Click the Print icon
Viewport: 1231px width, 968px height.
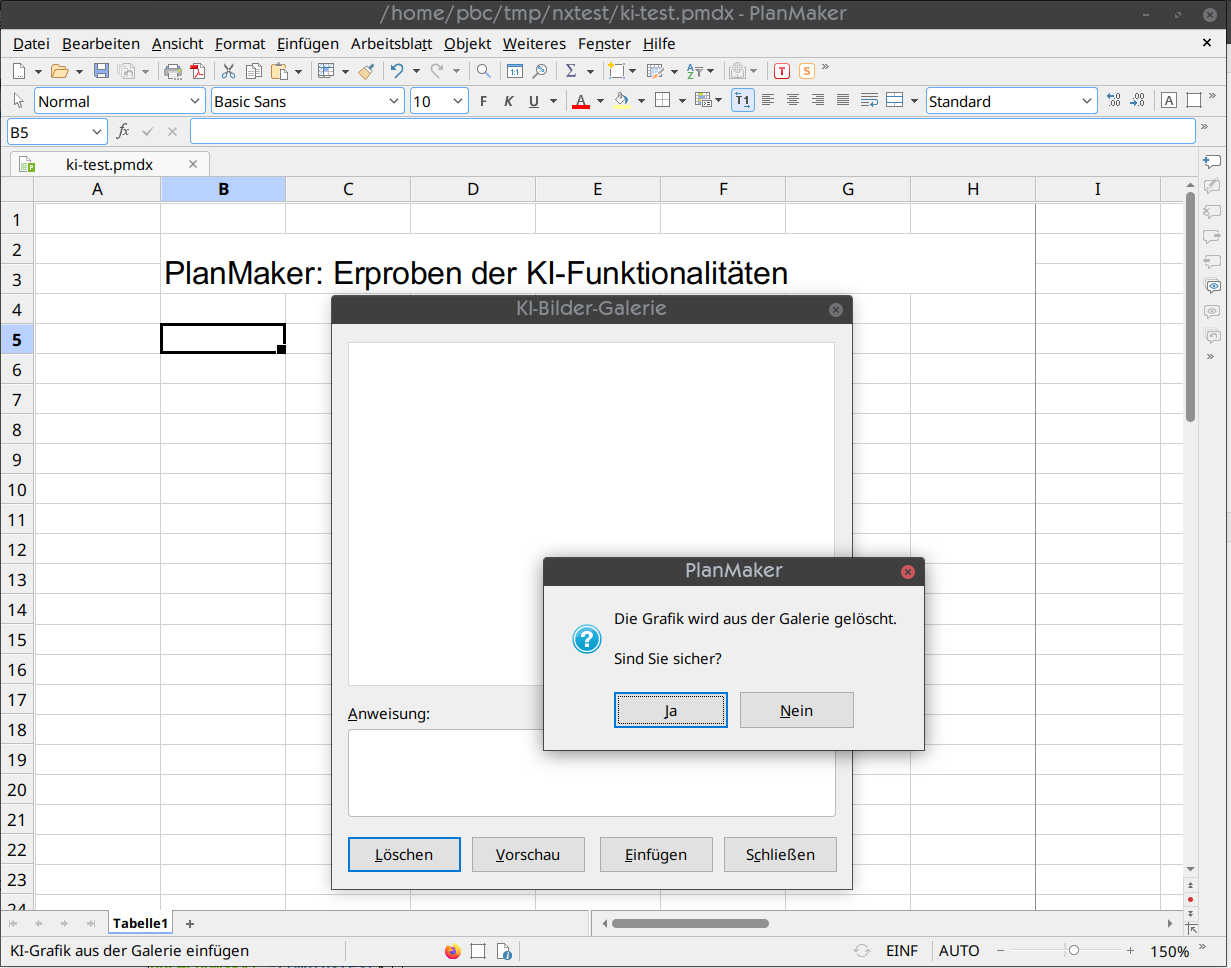pos(173,71)
